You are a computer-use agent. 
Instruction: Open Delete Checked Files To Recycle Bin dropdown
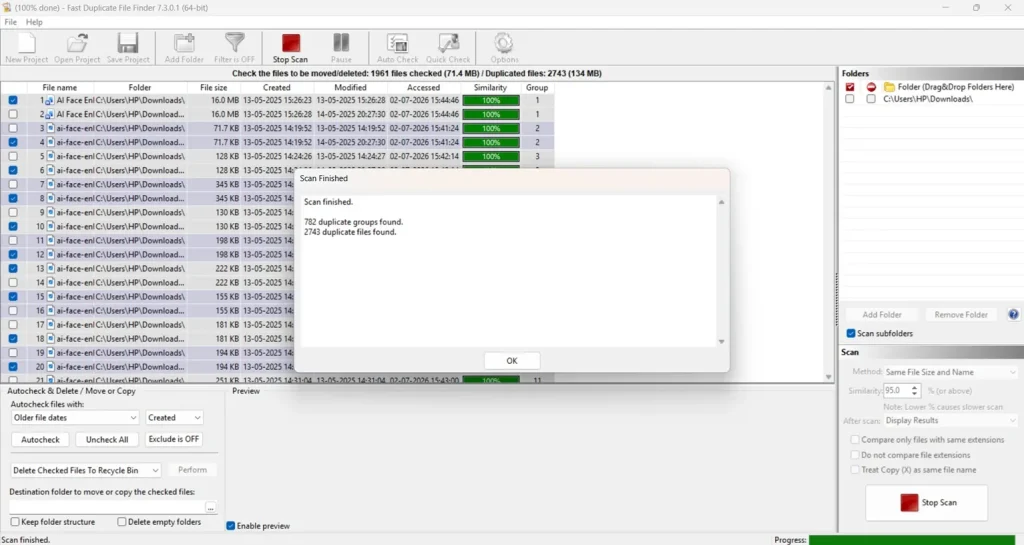coord(86,471)
